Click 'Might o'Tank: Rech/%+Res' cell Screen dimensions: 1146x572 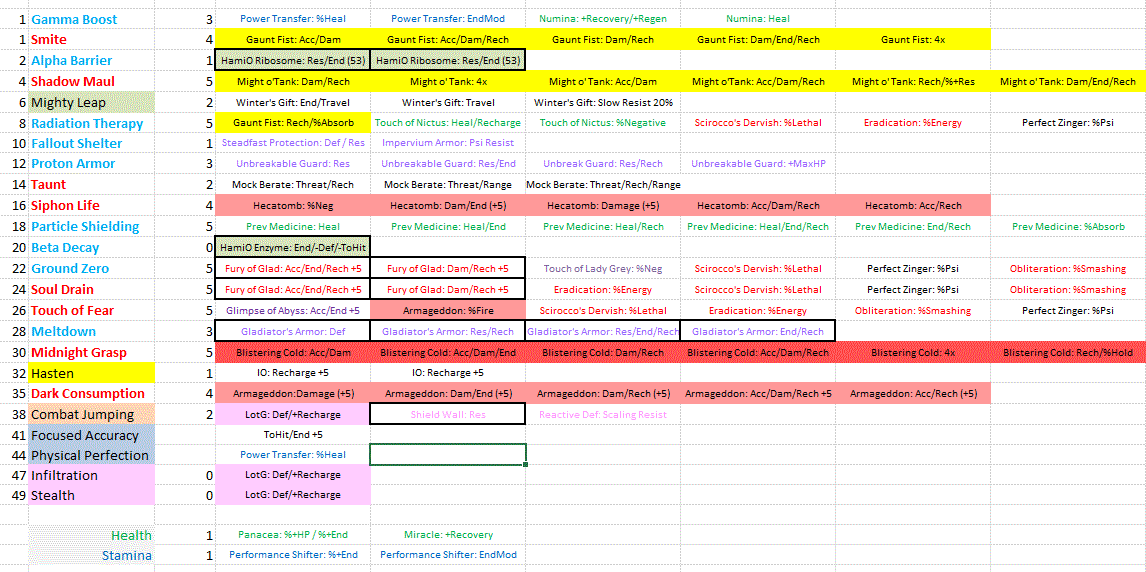(912, 82)
